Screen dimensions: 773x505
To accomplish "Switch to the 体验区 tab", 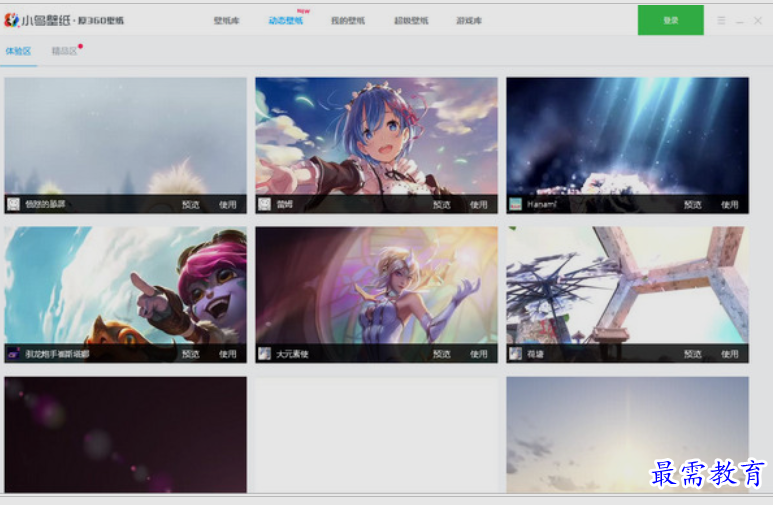I will (x=18, y=51).
